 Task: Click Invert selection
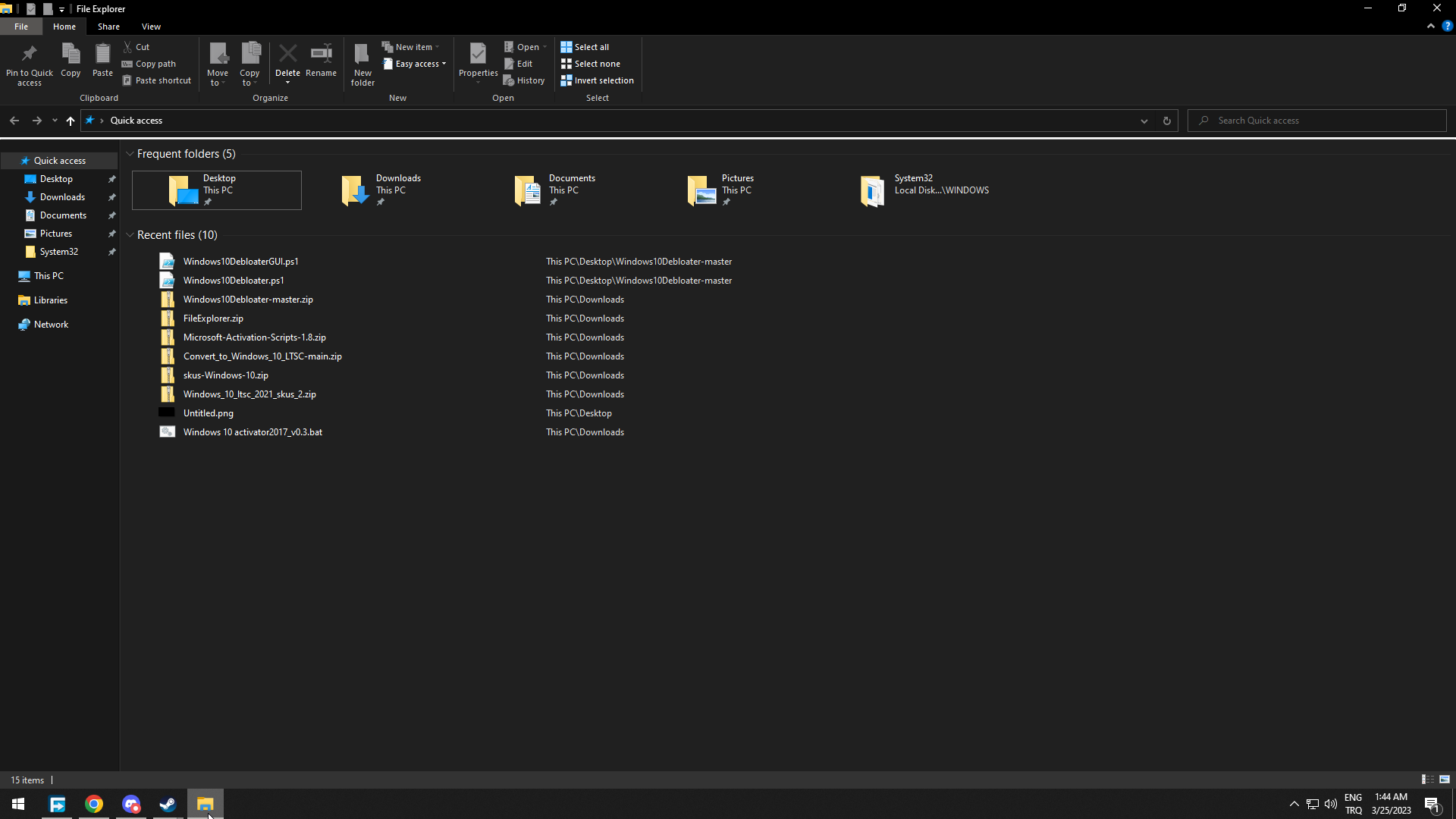point(598,80)
